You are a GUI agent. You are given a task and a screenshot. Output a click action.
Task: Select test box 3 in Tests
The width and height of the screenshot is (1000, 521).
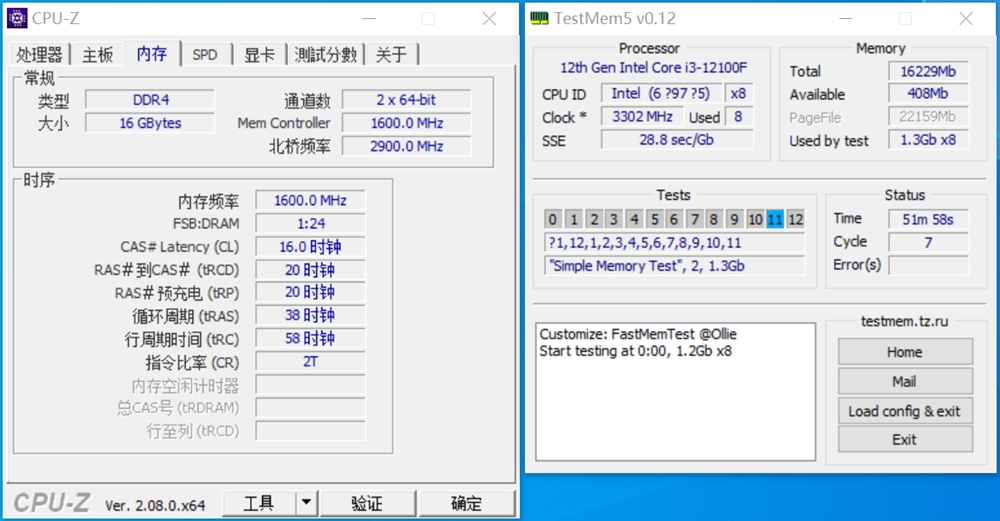(x=614, y=219)
